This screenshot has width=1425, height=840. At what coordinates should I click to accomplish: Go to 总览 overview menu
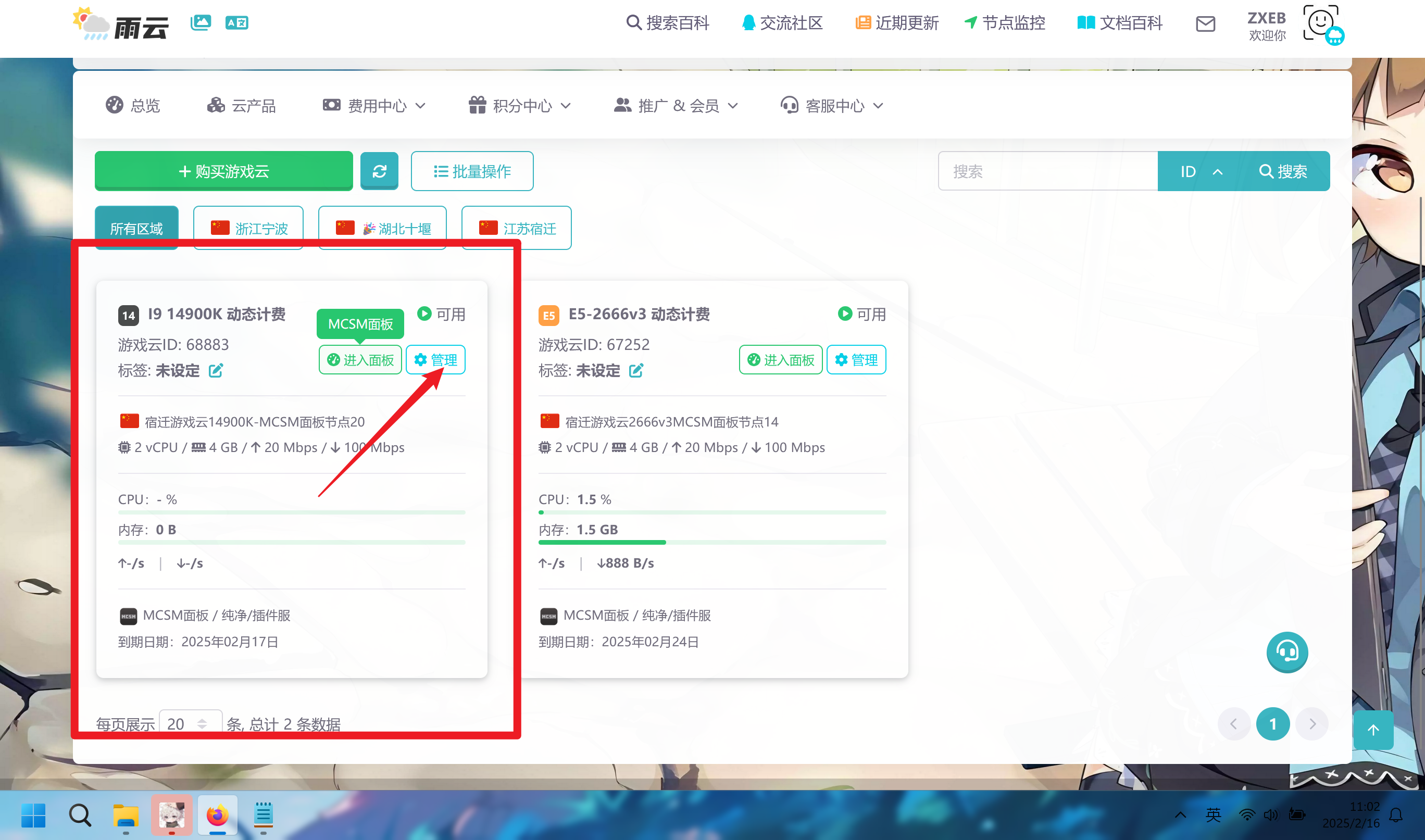coord(133,105)
